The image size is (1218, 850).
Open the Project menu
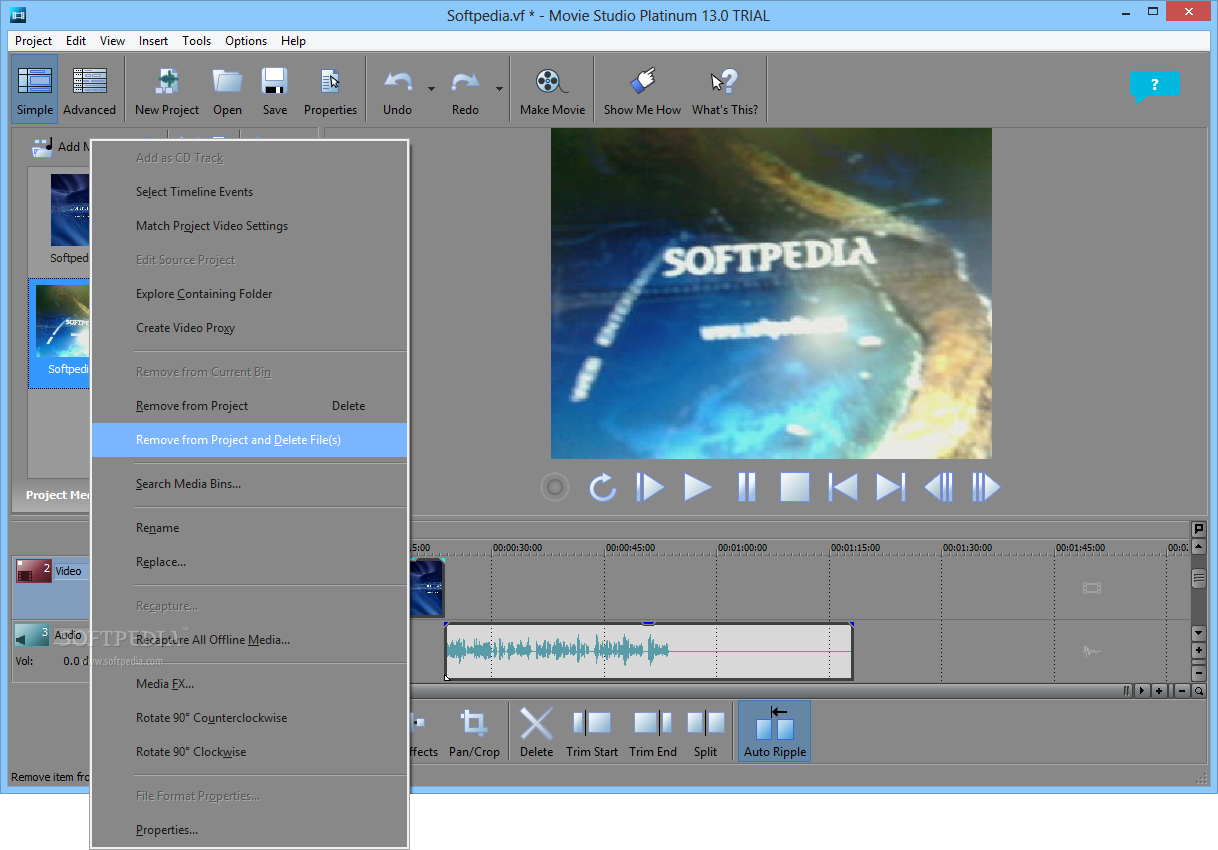33,41
